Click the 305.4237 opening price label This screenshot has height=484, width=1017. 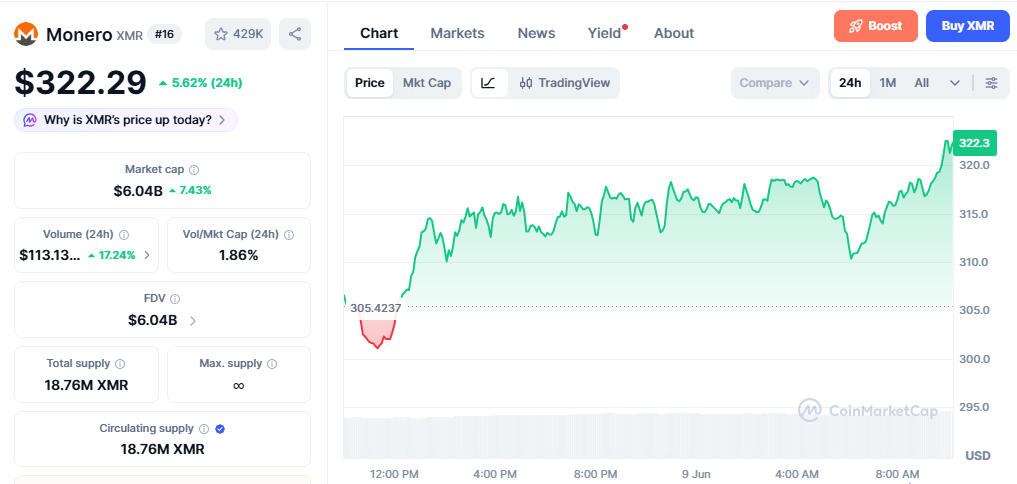pos(376,308)
